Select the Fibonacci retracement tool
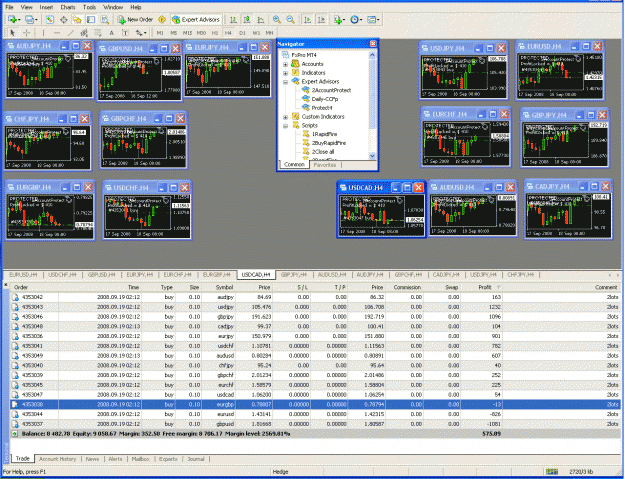This screenshot has height=479, width=625. pyautogui.click(x=98, y=33)
